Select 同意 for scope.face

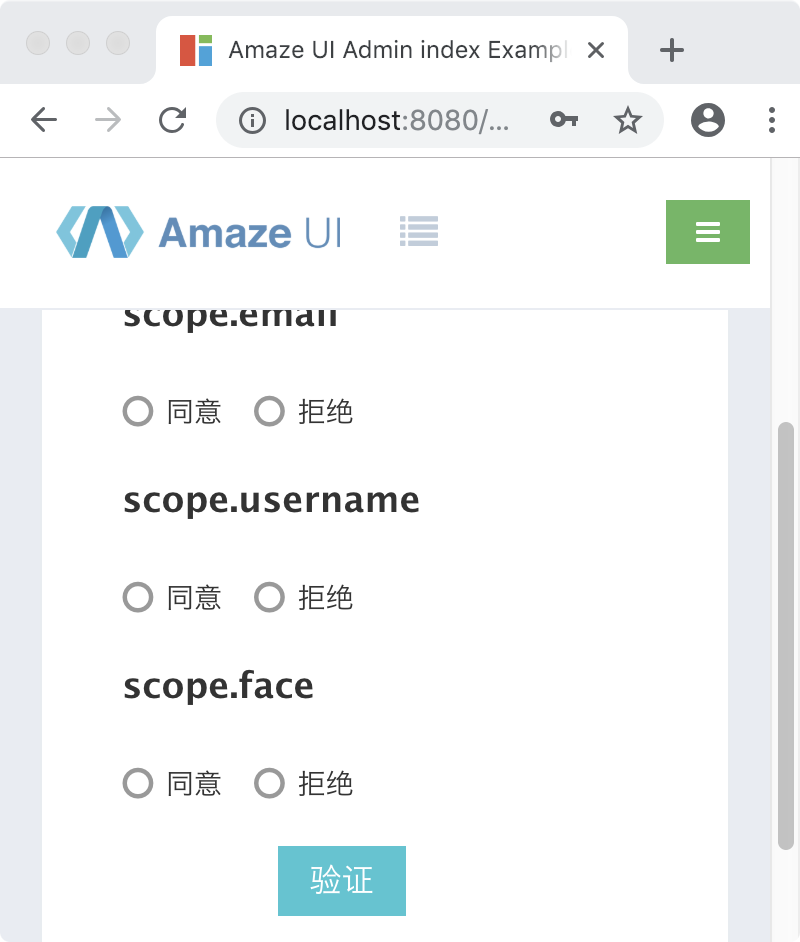coord(138,783)
